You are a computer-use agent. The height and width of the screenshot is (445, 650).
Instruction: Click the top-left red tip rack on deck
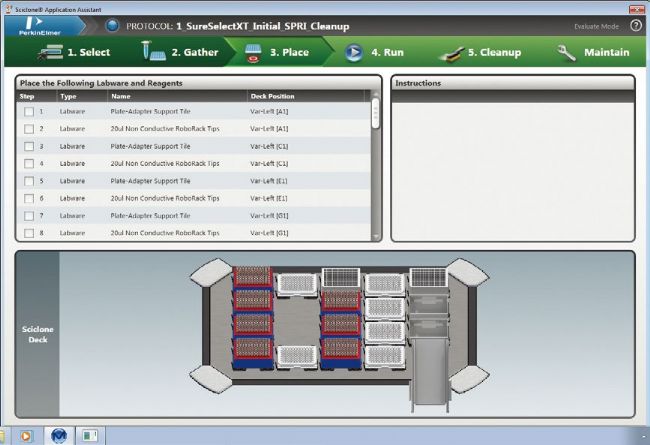252,277
